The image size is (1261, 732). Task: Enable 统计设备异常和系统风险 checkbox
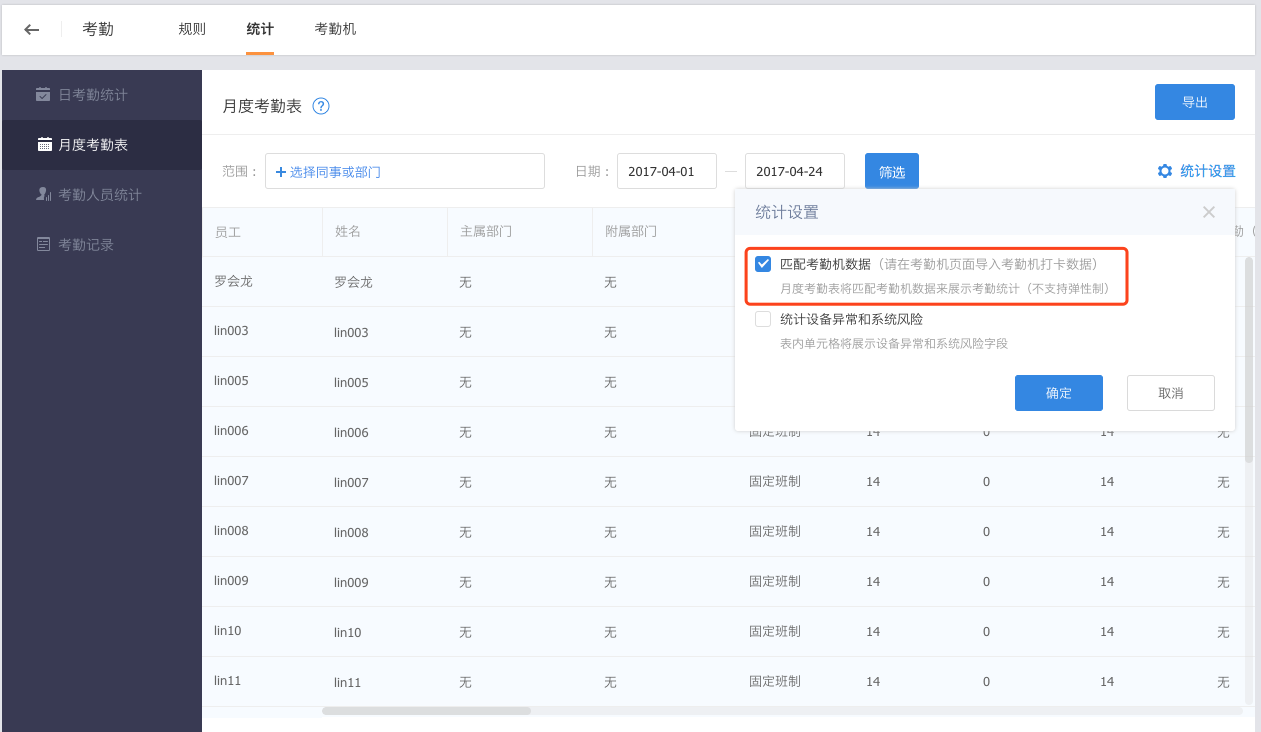click(763, 319)
